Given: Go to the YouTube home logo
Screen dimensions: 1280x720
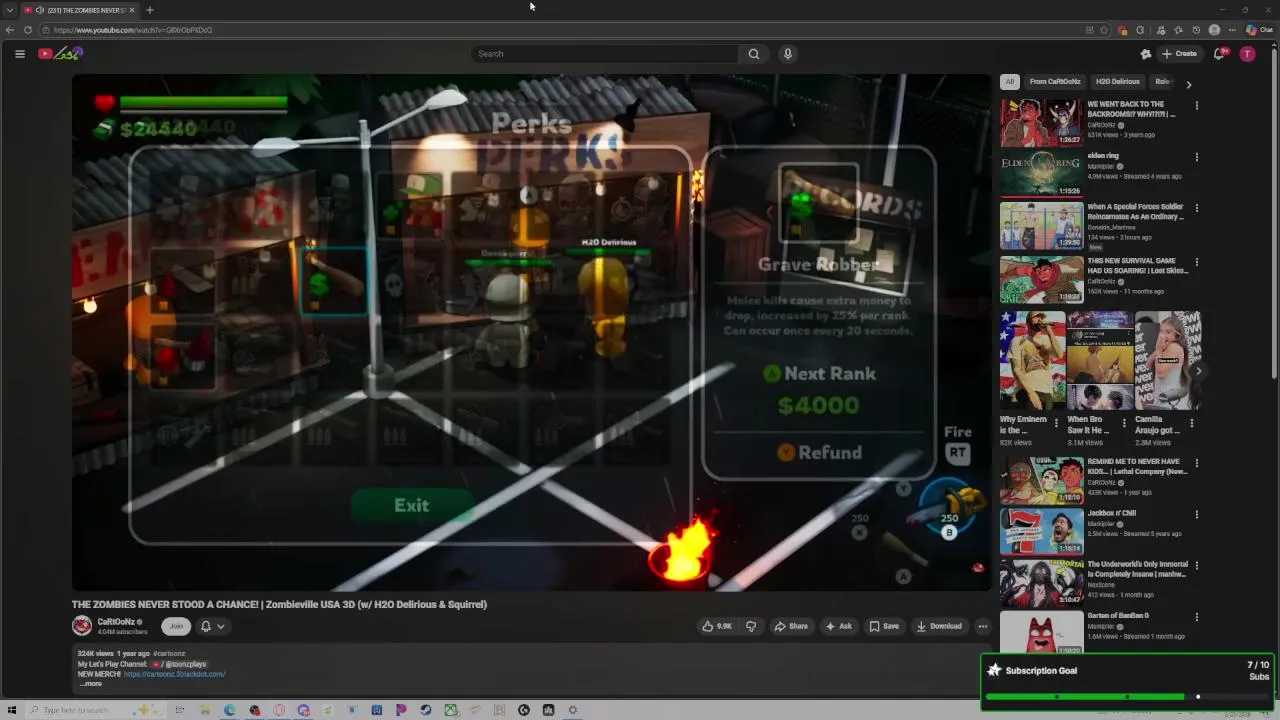Looking at the screenshot, I should click(x=60, y=54).
